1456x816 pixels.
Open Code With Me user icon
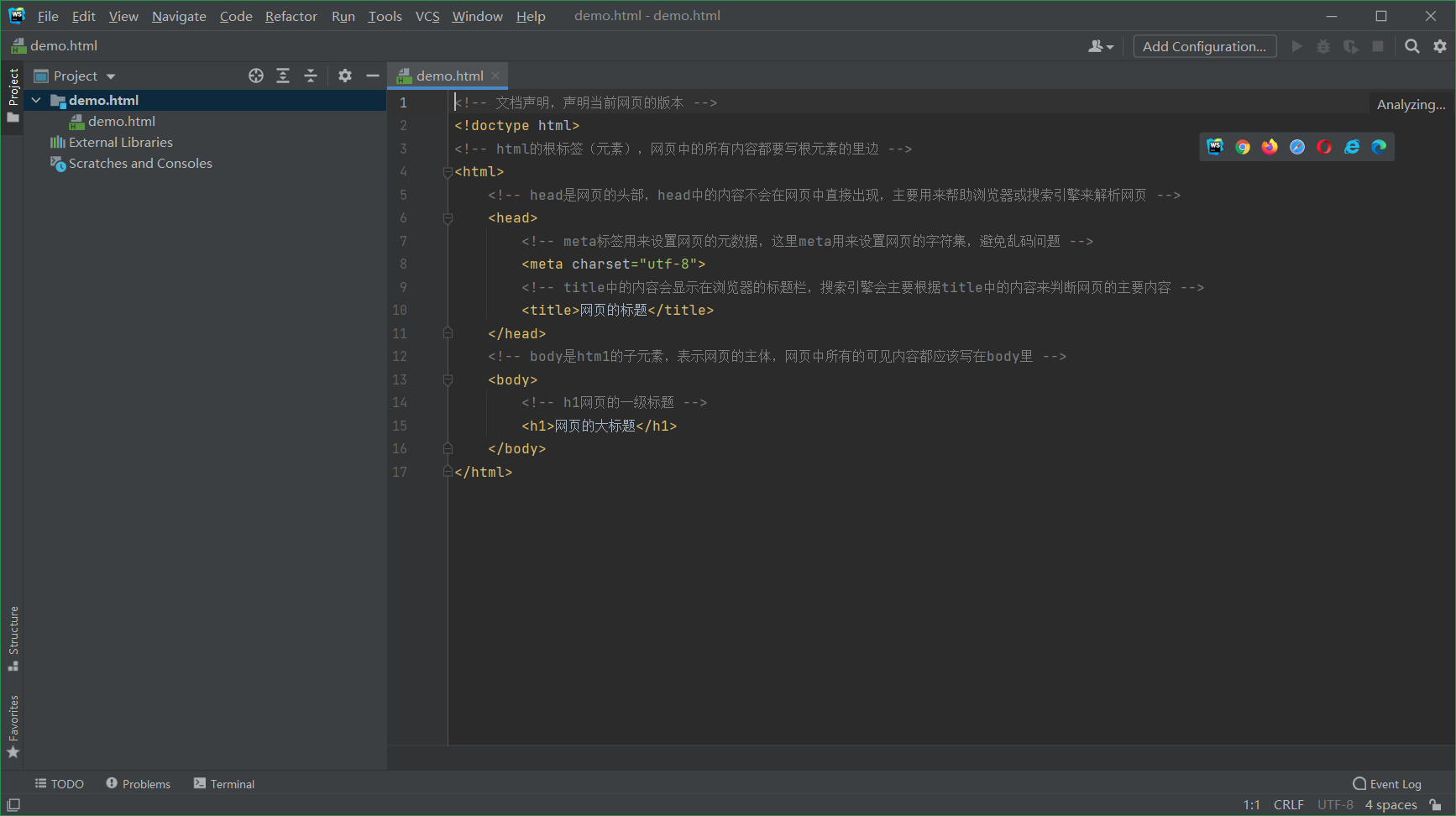pos(1101,46)
